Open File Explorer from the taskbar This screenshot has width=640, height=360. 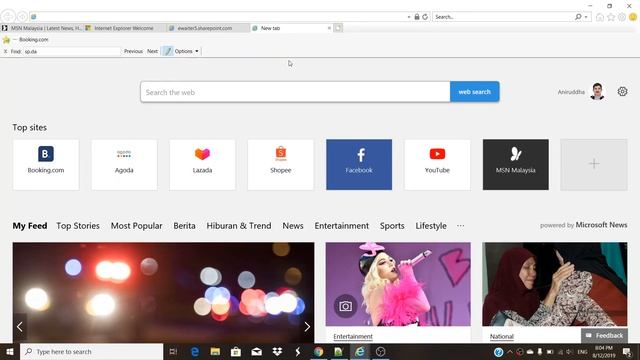[215, 351]
